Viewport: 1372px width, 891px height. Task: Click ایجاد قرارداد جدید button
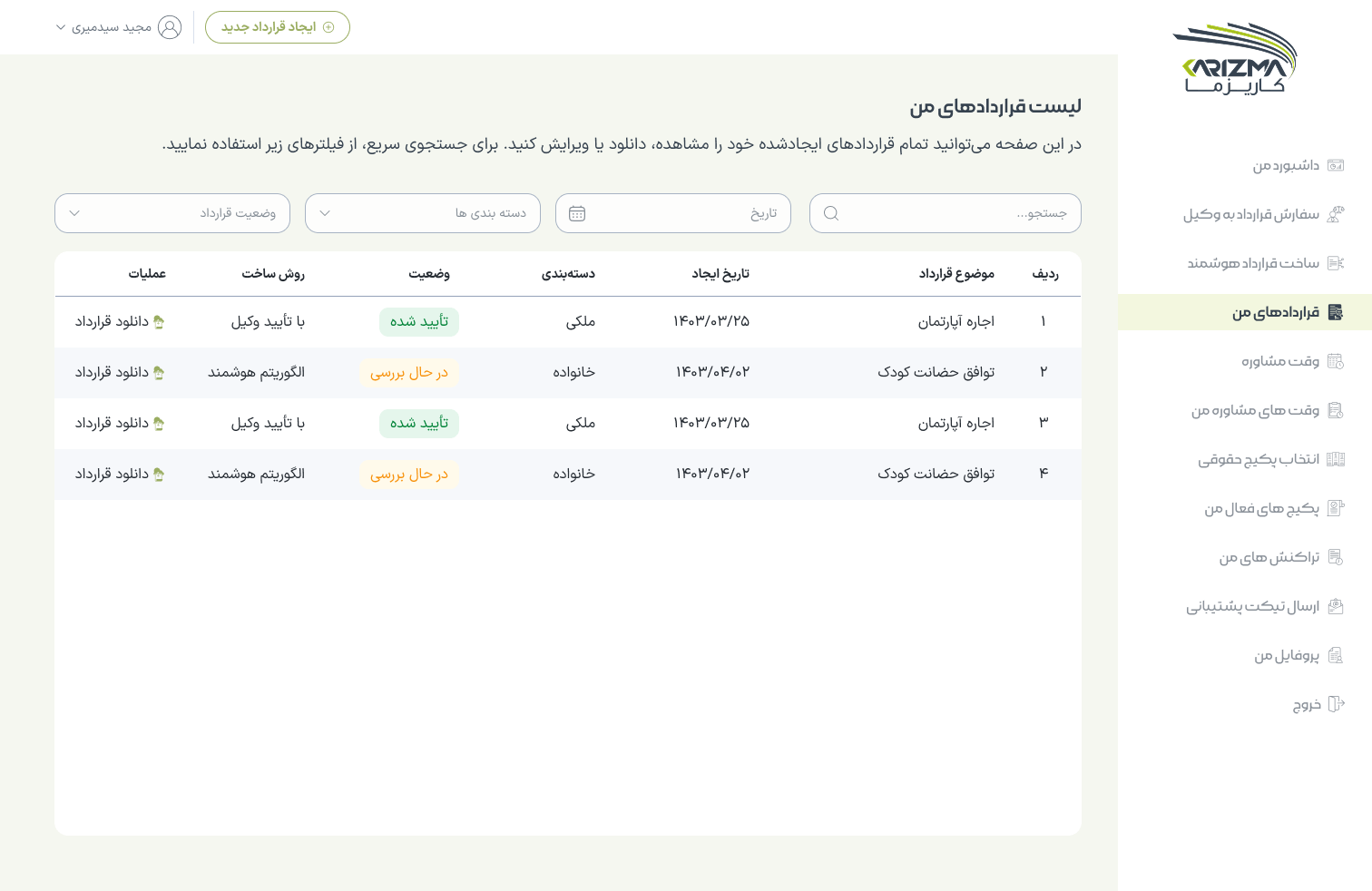tap(278, 27)
